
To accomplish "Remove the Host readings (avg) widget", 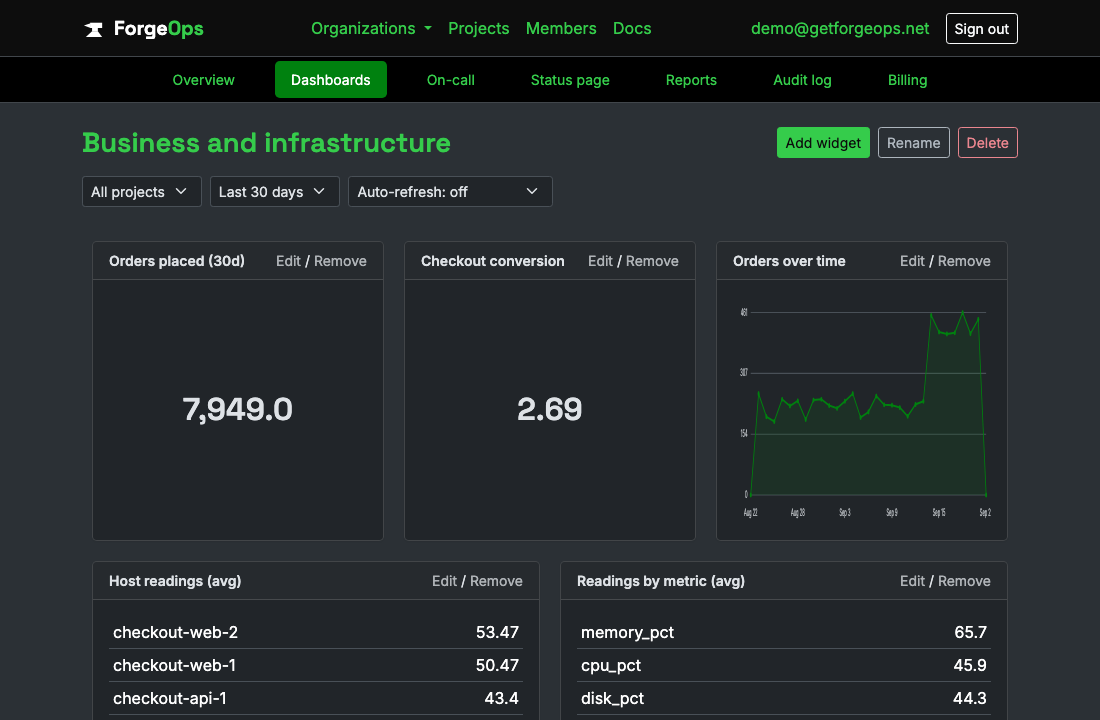I will coord(496,581).
